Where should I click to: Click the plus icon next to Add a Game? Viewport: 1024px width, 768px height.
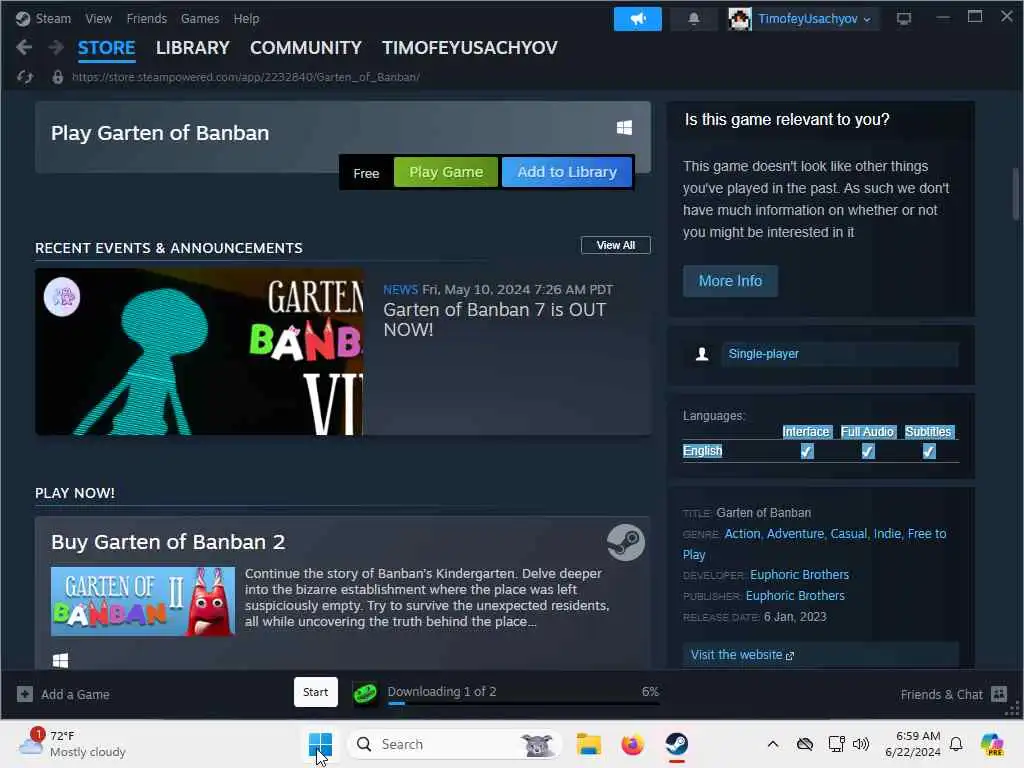pyautogui.click(x=25, y=694)
